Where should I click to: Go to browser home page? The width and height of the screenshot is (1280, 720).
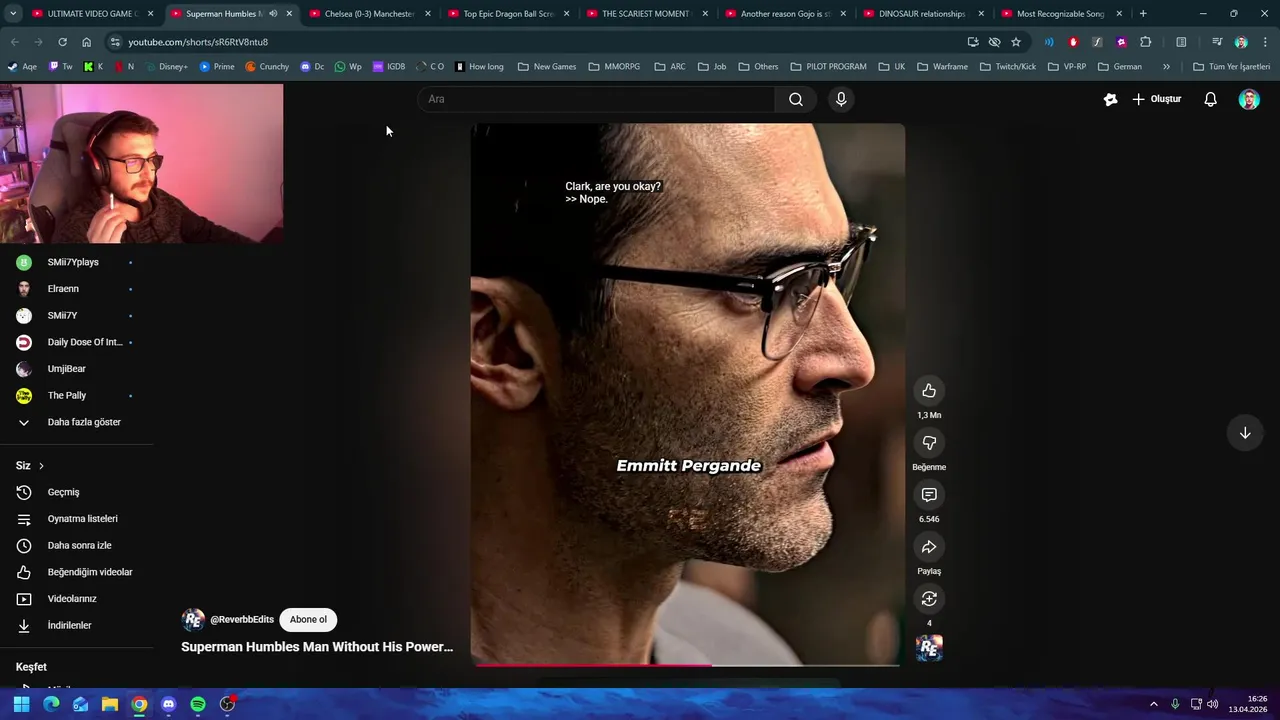click(x=86, y=42)
